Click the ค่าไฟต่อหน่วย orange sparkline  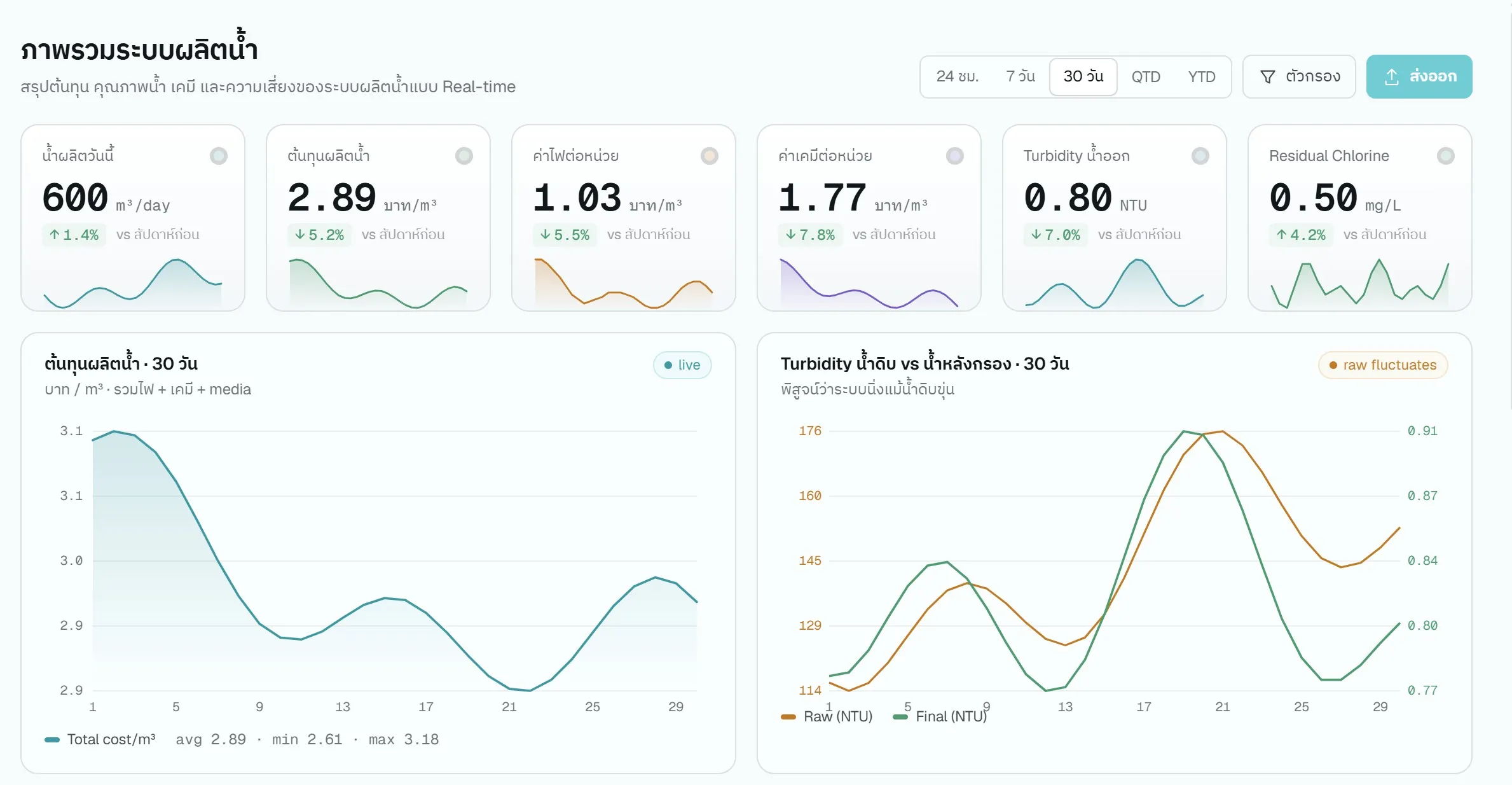click(x=624, y=283)
